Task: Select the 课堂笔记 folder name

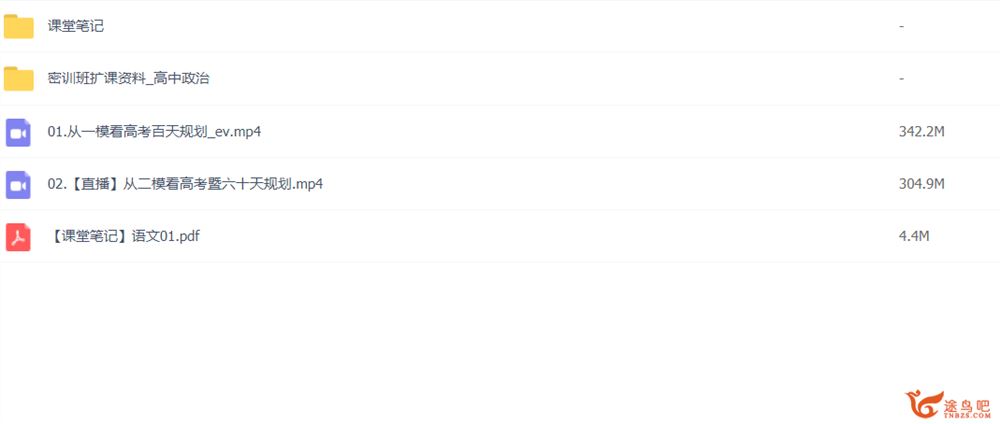Action: click(x=76, y=26)
